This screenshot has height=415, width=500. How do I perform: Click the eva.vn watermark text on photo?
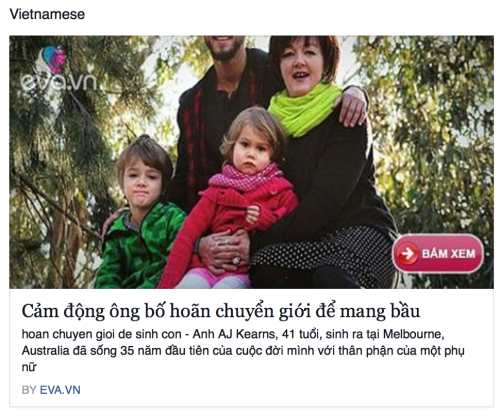(58, 82)
